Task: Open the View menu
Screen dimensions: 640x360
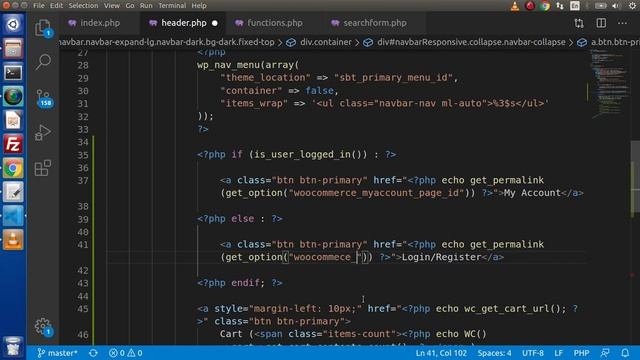Action: [x=111, y=6]
